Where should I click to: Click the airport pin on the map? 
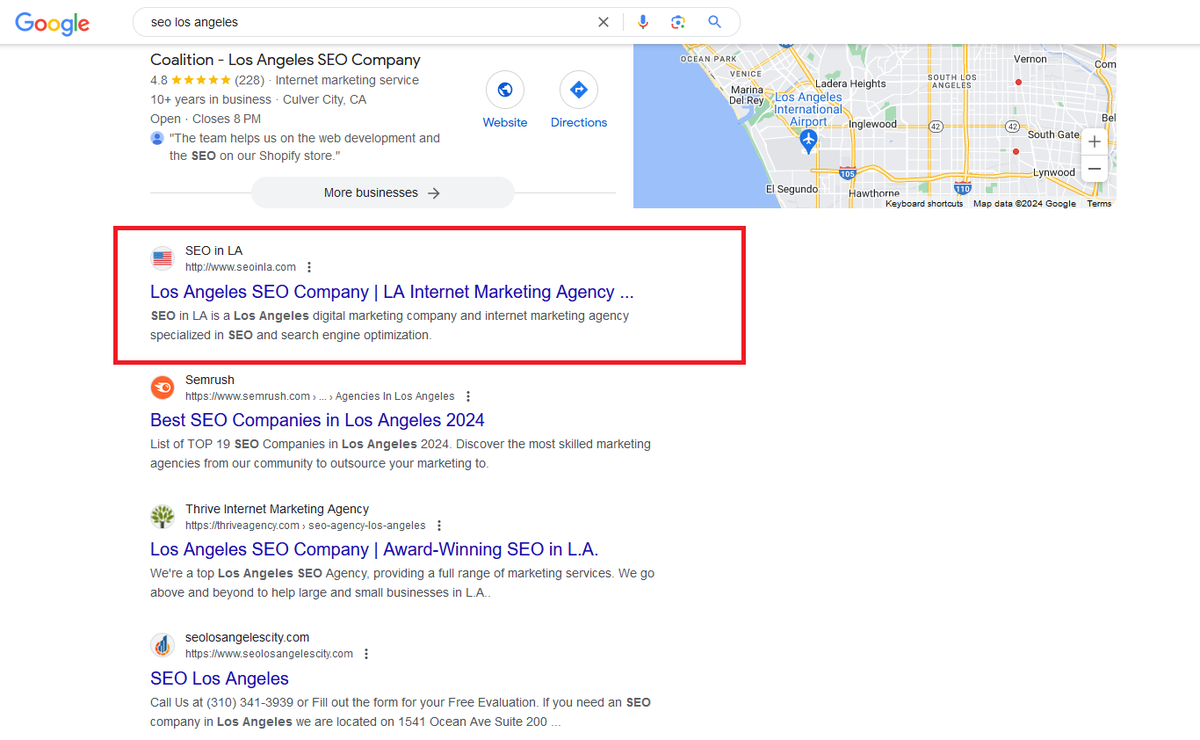click(809, 142)
